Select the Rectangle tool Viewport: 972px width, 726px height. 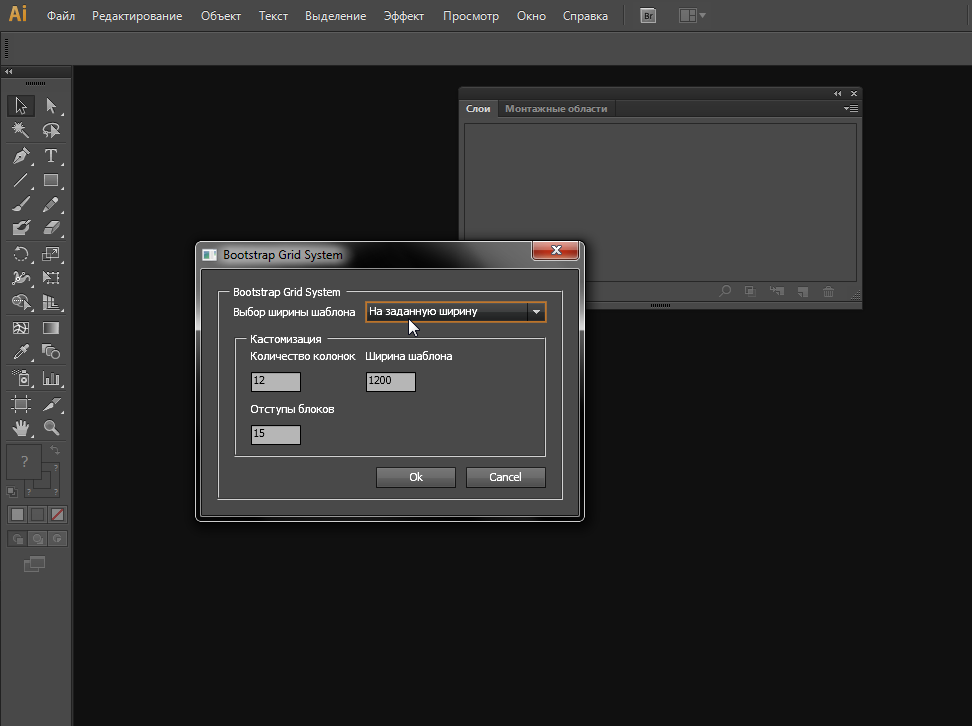[50, 181]
